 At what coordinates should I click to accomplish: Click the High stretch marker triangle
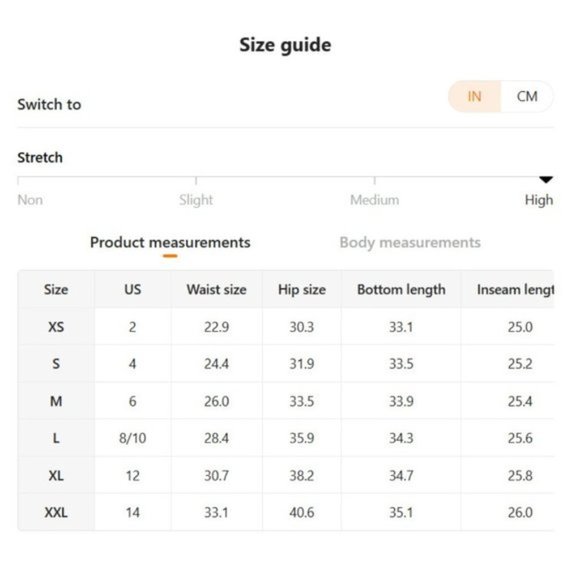click(x=546, y=180)
